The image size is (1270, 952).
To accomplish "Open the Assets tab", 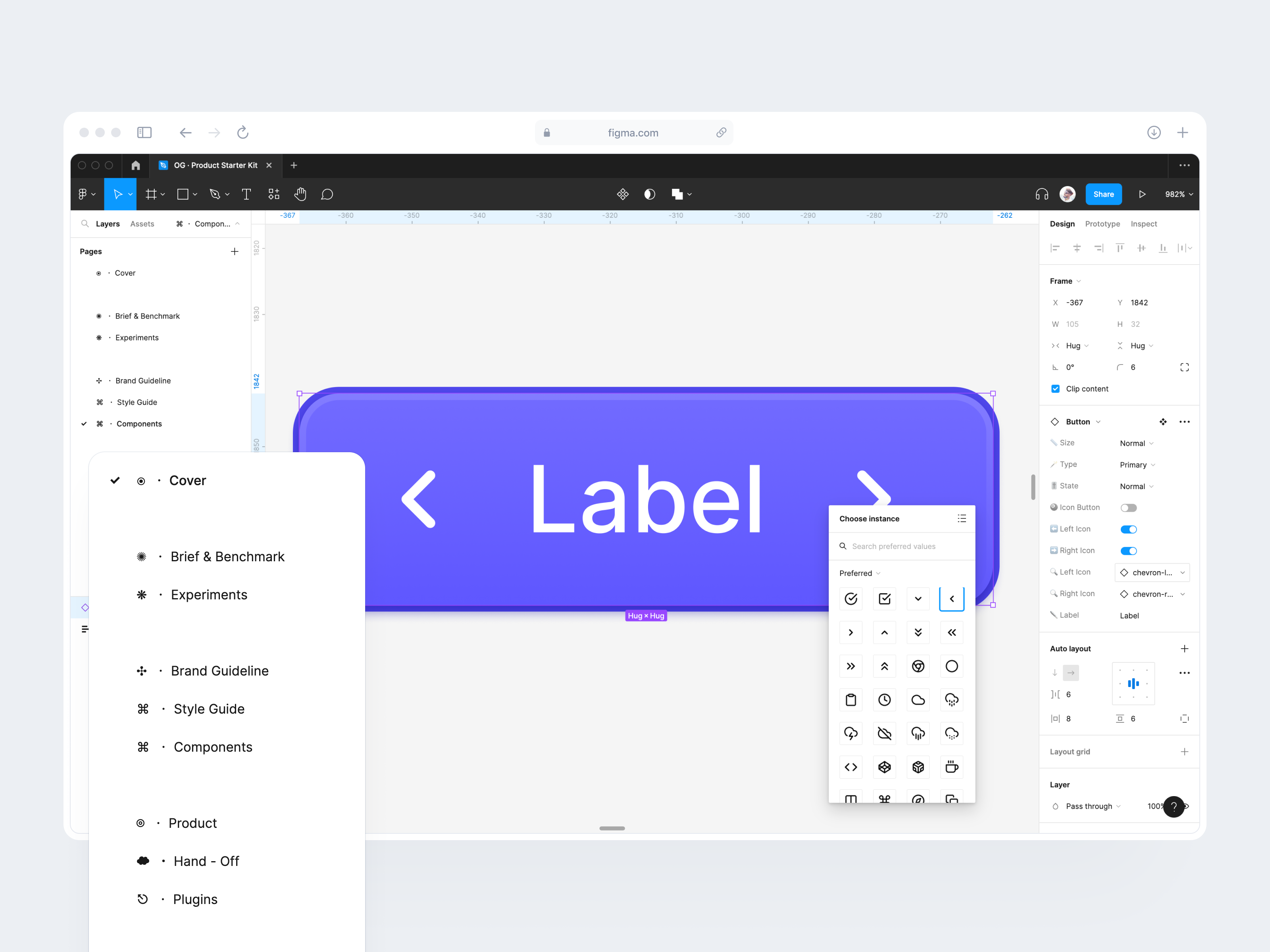I will (142, 224).
